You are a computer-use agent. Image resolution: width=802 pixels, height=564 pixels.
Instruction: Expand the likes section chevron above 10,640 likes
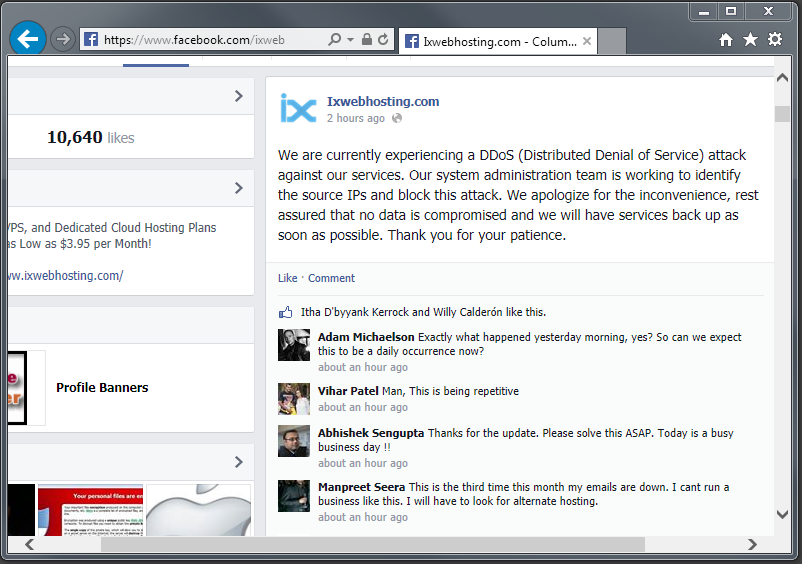[238, 96]
